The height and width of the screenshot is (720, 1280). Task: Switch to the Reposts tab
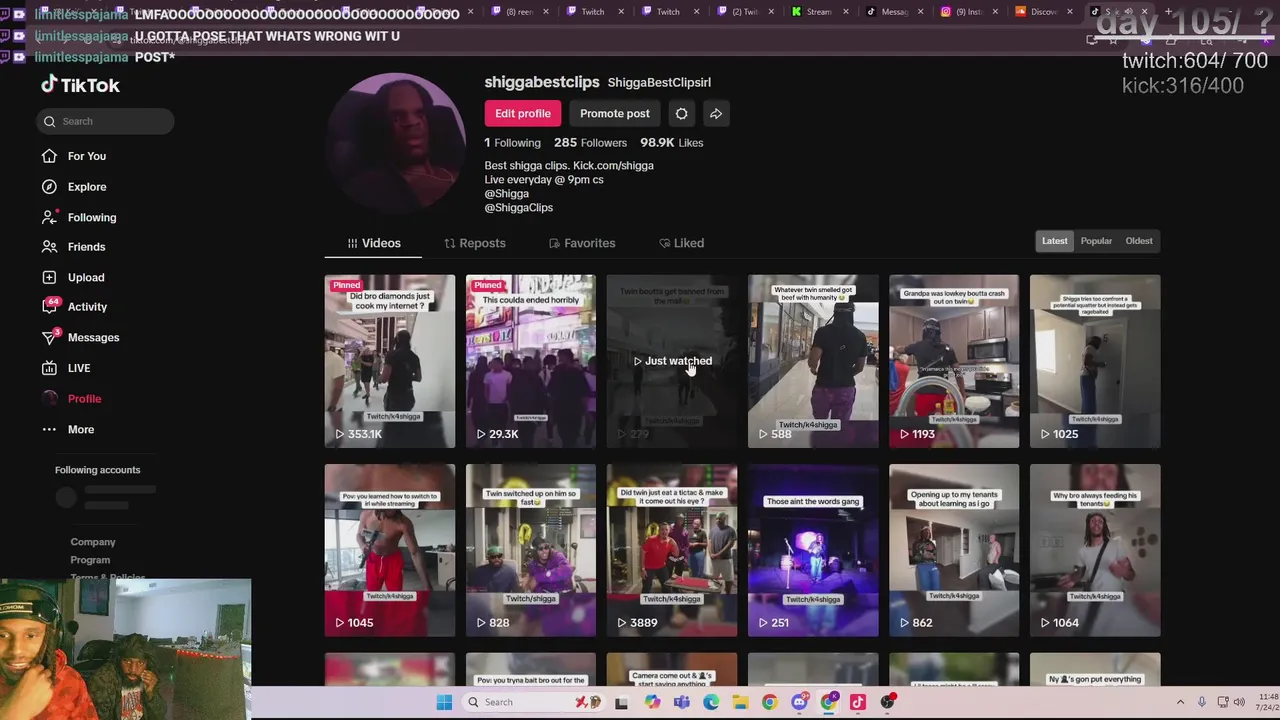(x=475, y=243)
